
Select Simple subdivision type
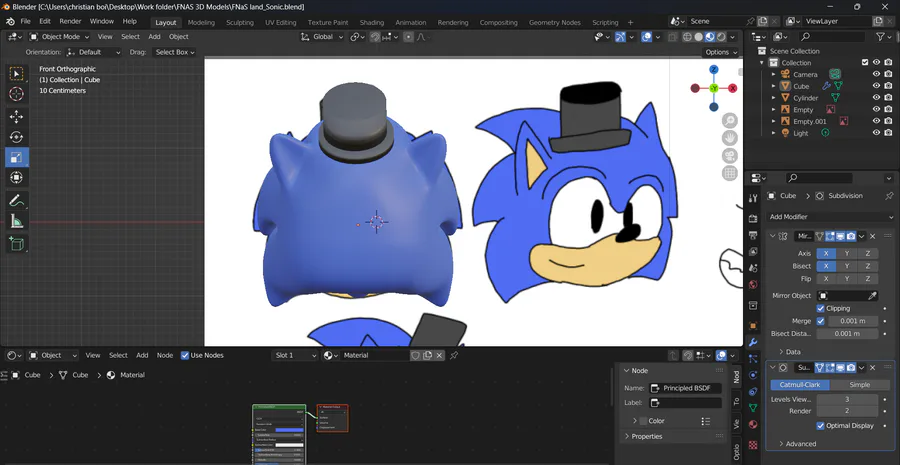[x=859, y=385]
